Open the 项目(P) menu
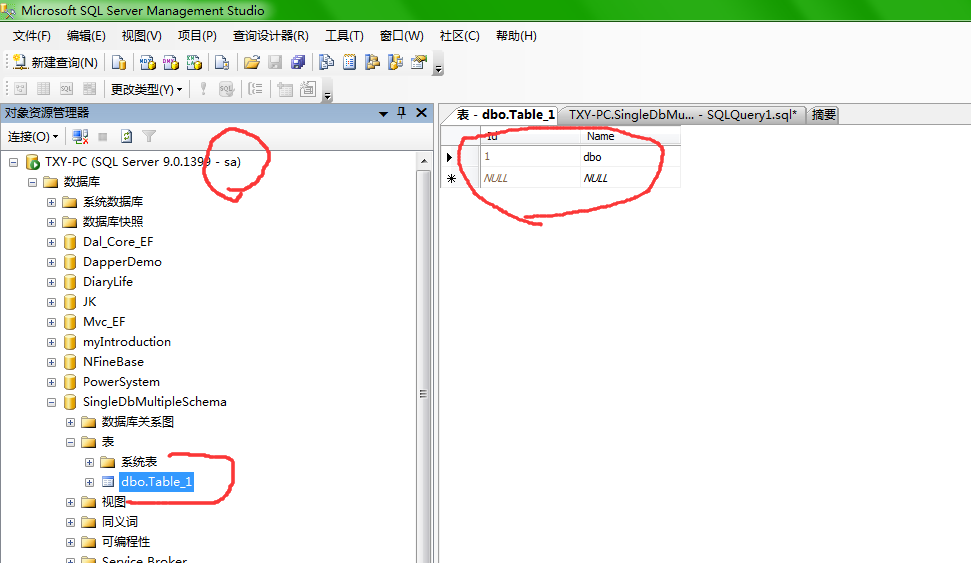Screen dimensions: 971x563 point(198,36)
